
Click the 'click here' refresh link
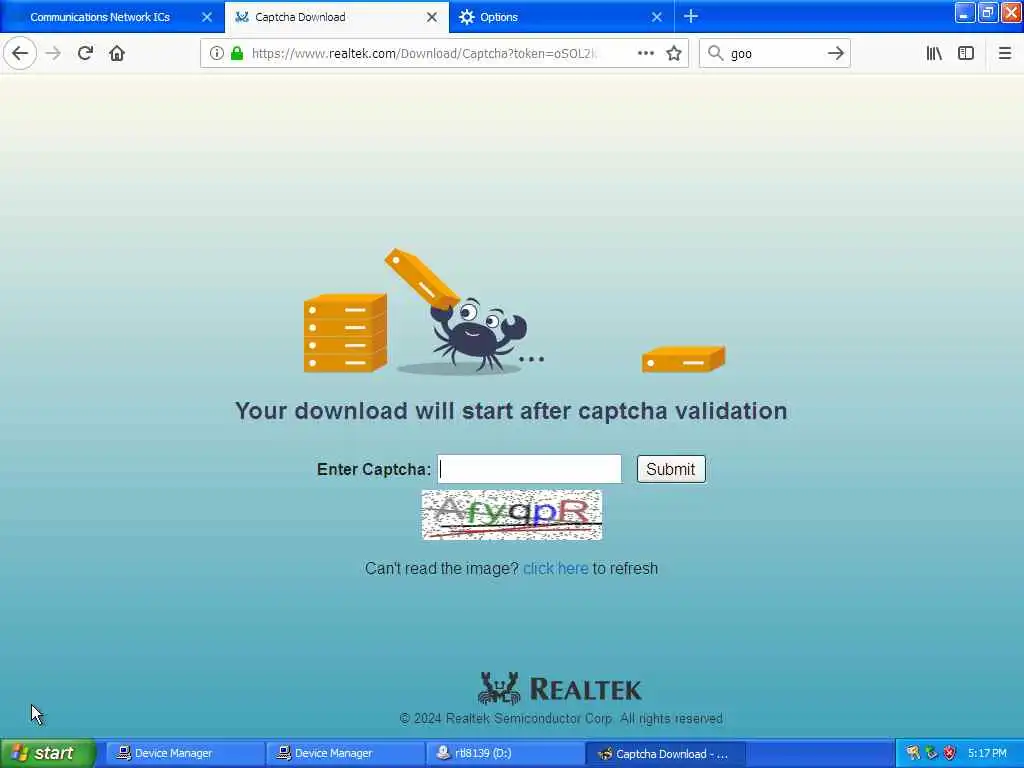coord(555,568)
